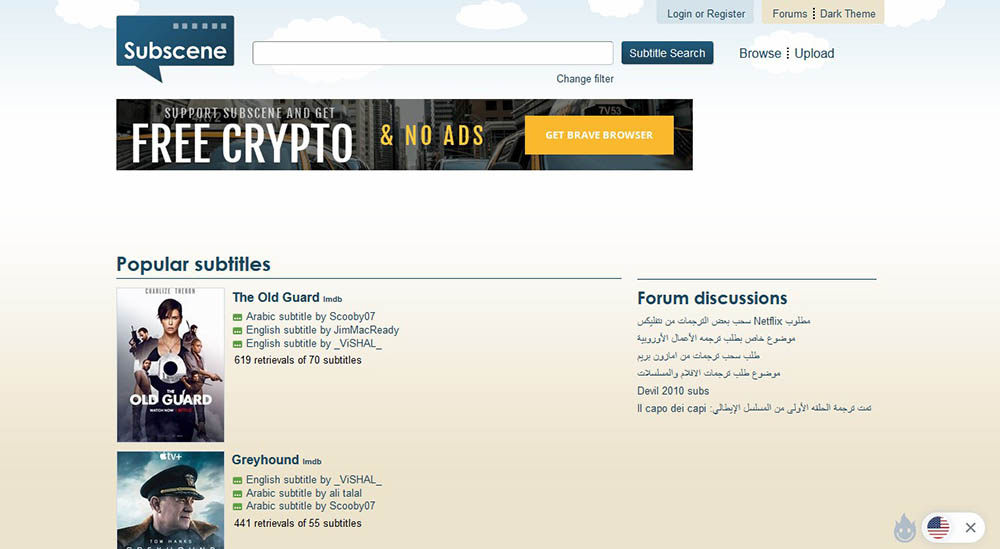The image size is (1000, 549).
Task: Open the Browse menu
Action: (759, 54)
